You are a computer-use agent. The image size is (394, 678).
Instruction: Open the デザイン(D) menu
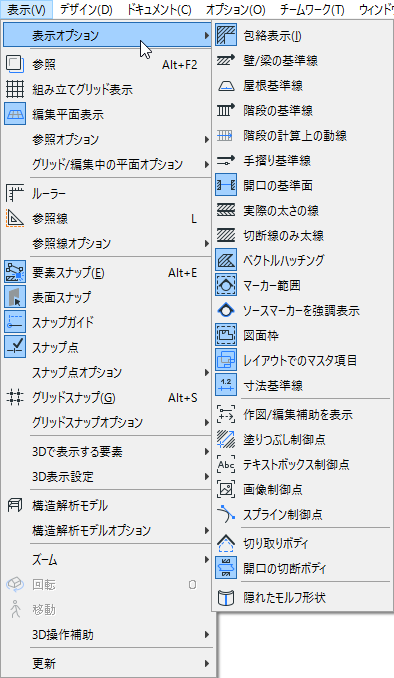click(86, 10)
